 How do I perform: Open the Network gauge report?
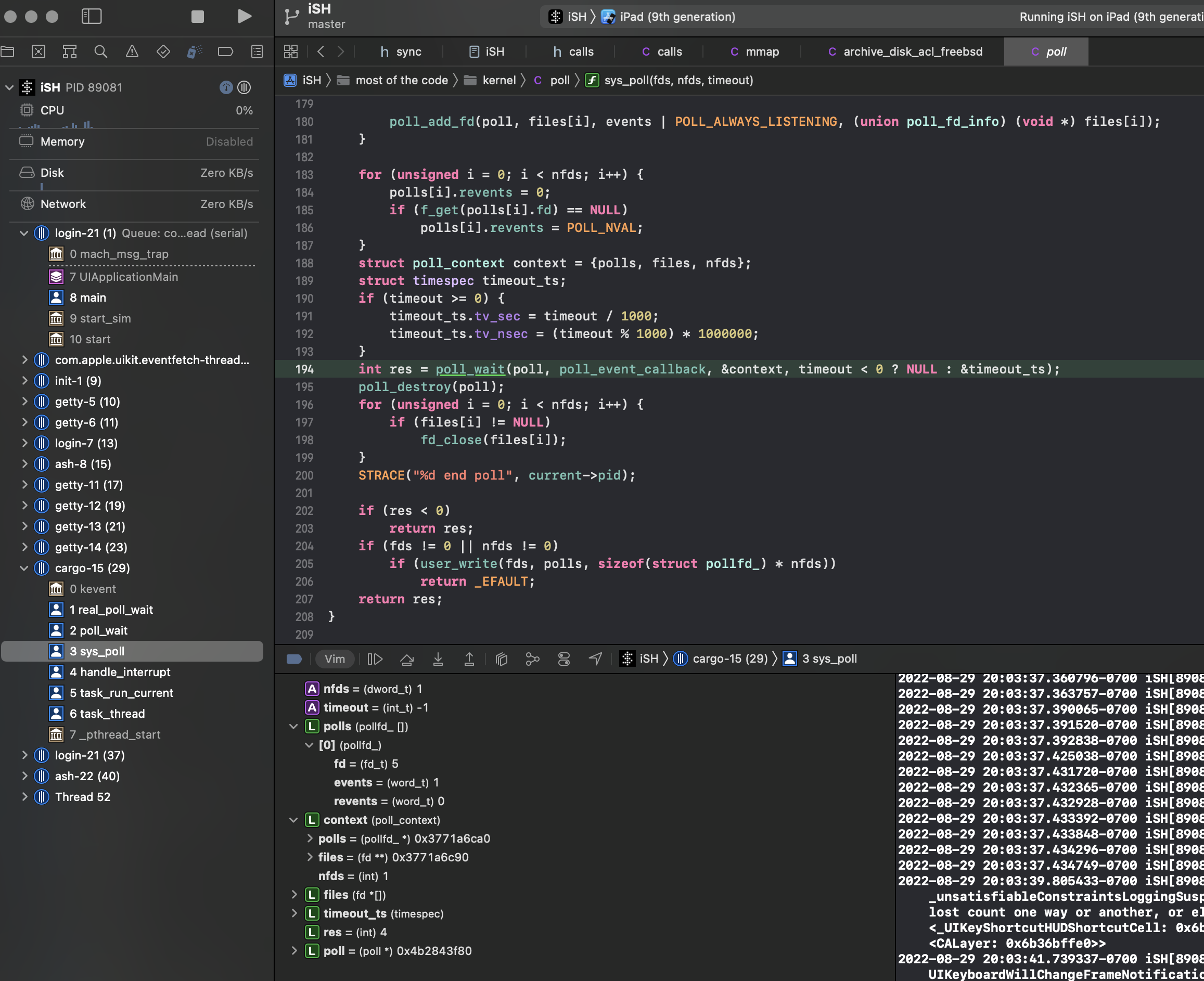click(x=136, y=204)
